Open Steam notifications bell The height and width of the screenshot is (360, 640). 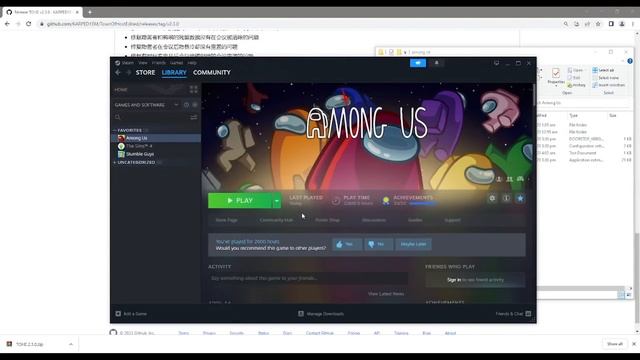(436, 63)
